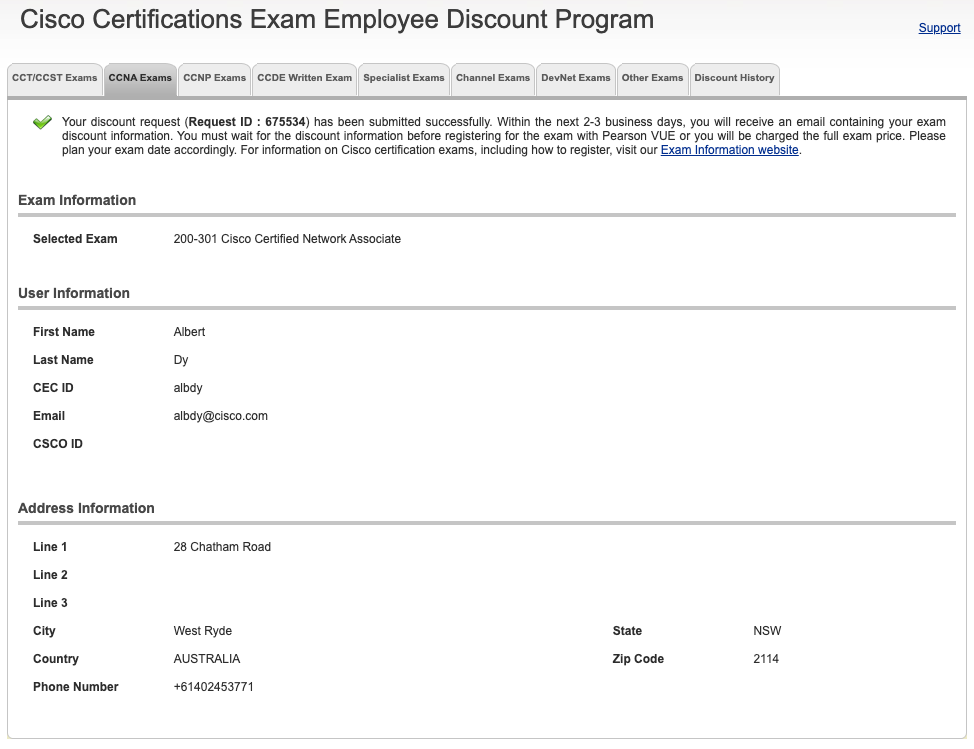Open the Exam Information website link
This screenshot has width=974, height=749.
click(729, 150)
